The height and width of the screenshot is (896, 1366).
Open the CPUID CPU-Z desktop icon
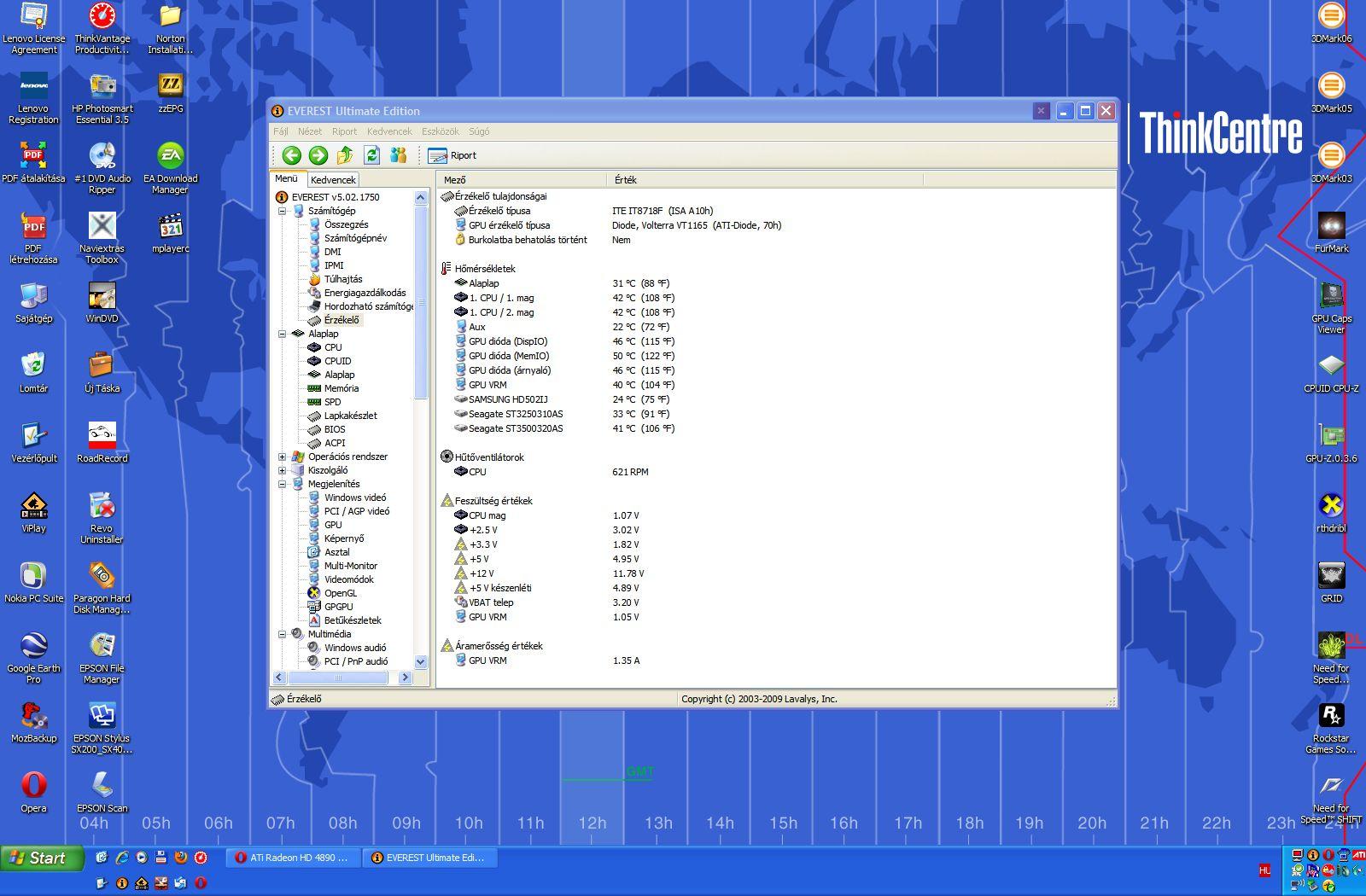[1331, 372]
